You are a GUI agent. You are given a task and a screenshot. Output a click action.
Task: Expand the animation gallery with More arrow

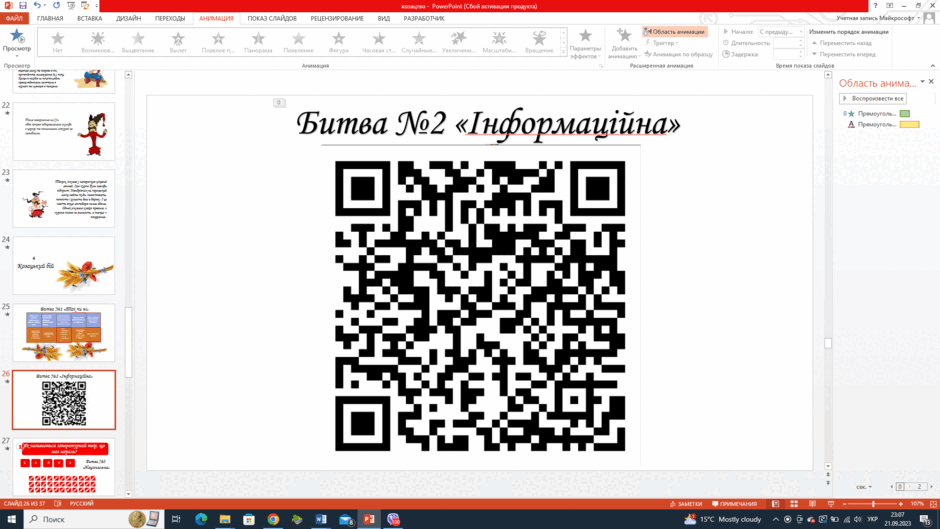564,53
